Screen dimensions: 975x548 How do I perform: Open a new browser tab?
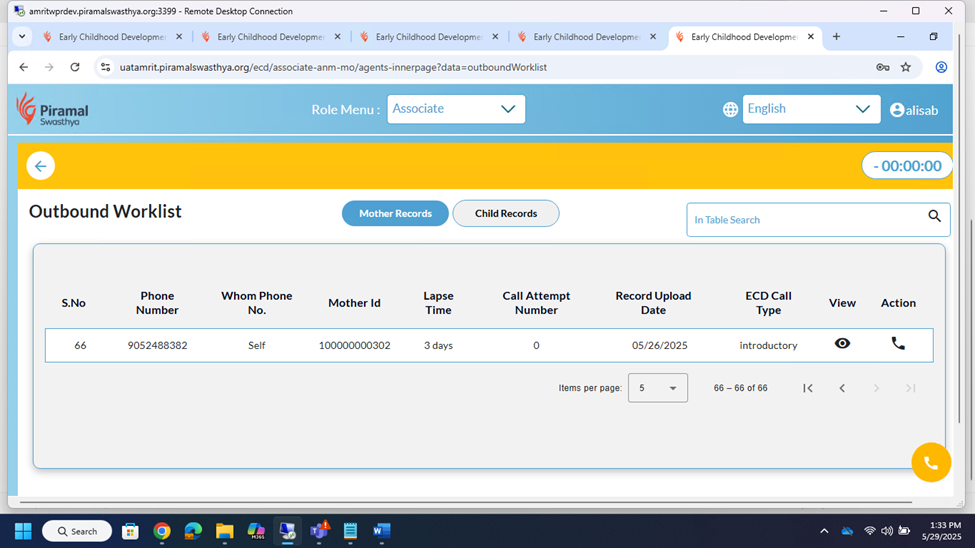[836, 37]
